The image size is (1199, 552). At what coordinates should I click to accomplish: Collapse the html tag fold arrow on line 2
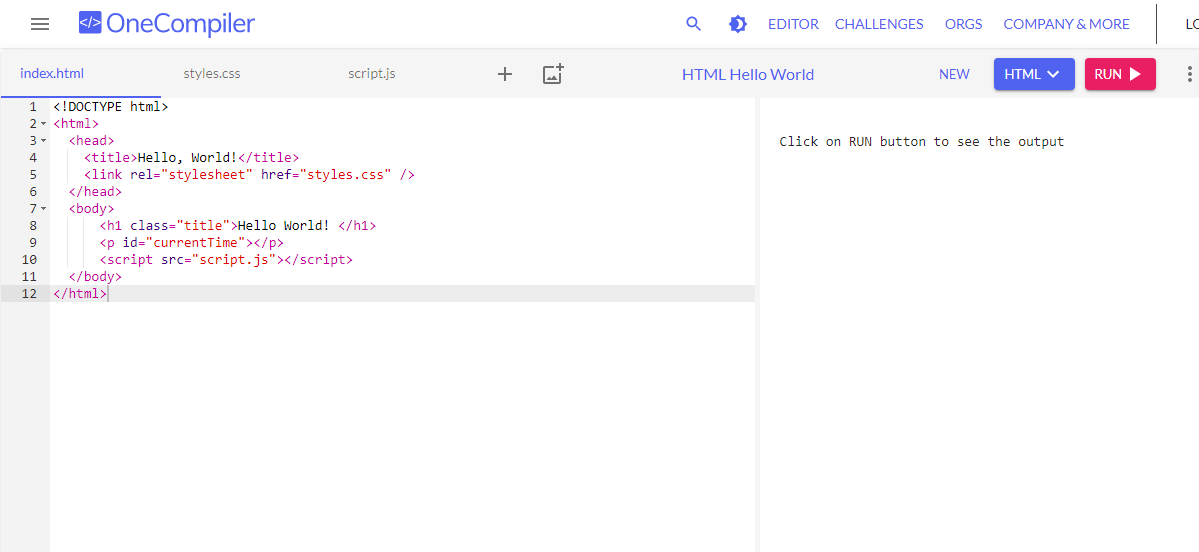43,124
